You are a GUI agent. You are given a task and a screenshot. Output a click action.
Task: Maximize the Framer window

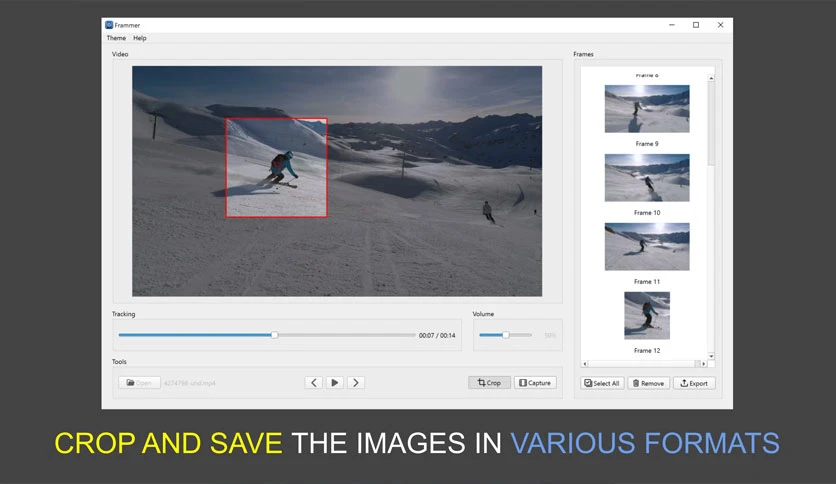coord(696,25)
